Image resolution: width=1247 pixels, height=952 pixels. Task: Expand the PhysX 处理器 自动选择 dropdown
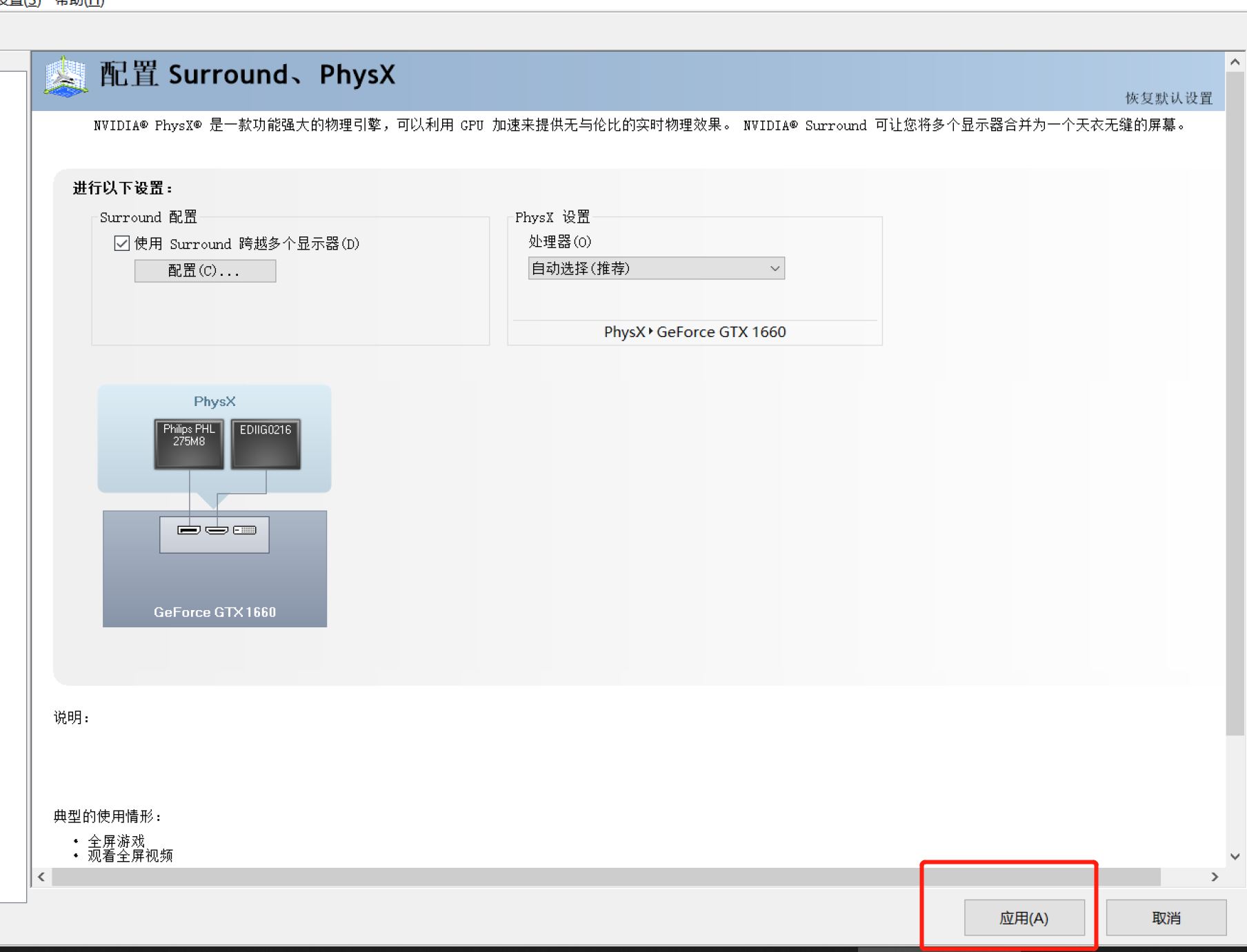pos(656,268)
